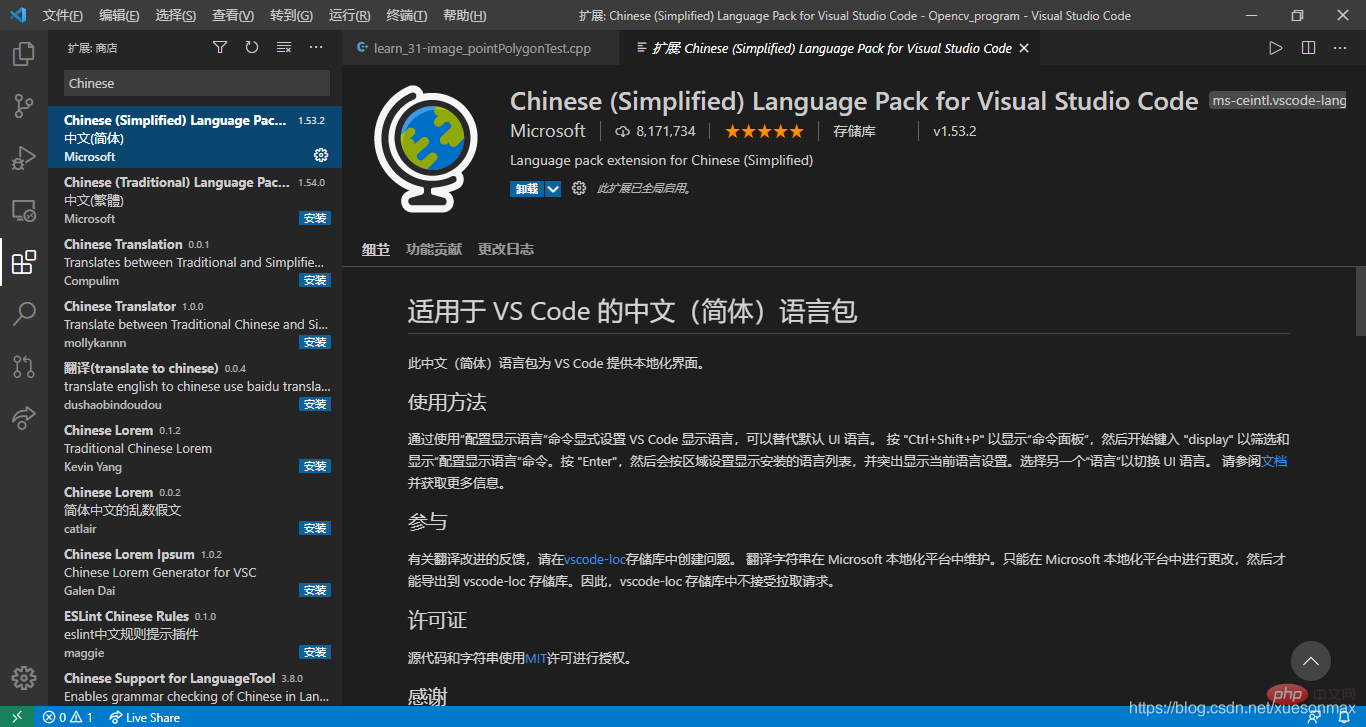Click the extension filter funnel icon
Screen dimensions: 1366x727
point(220,47)
